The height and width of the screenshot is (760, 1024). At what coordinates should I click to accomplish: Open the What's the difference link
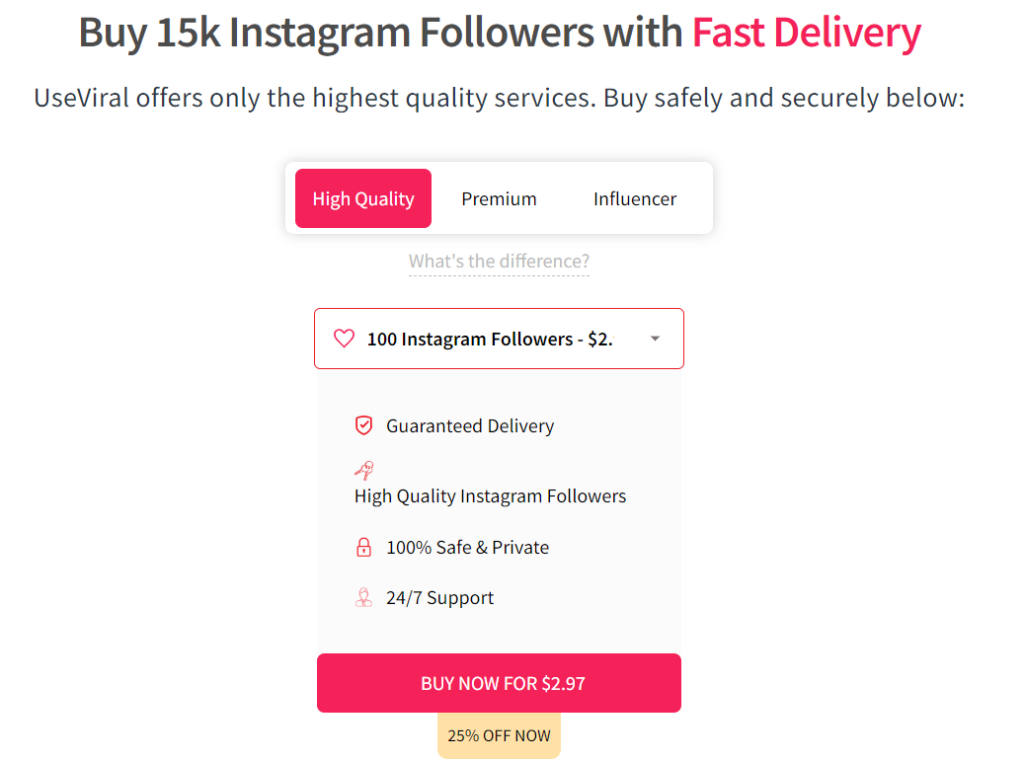click(499, 262)
